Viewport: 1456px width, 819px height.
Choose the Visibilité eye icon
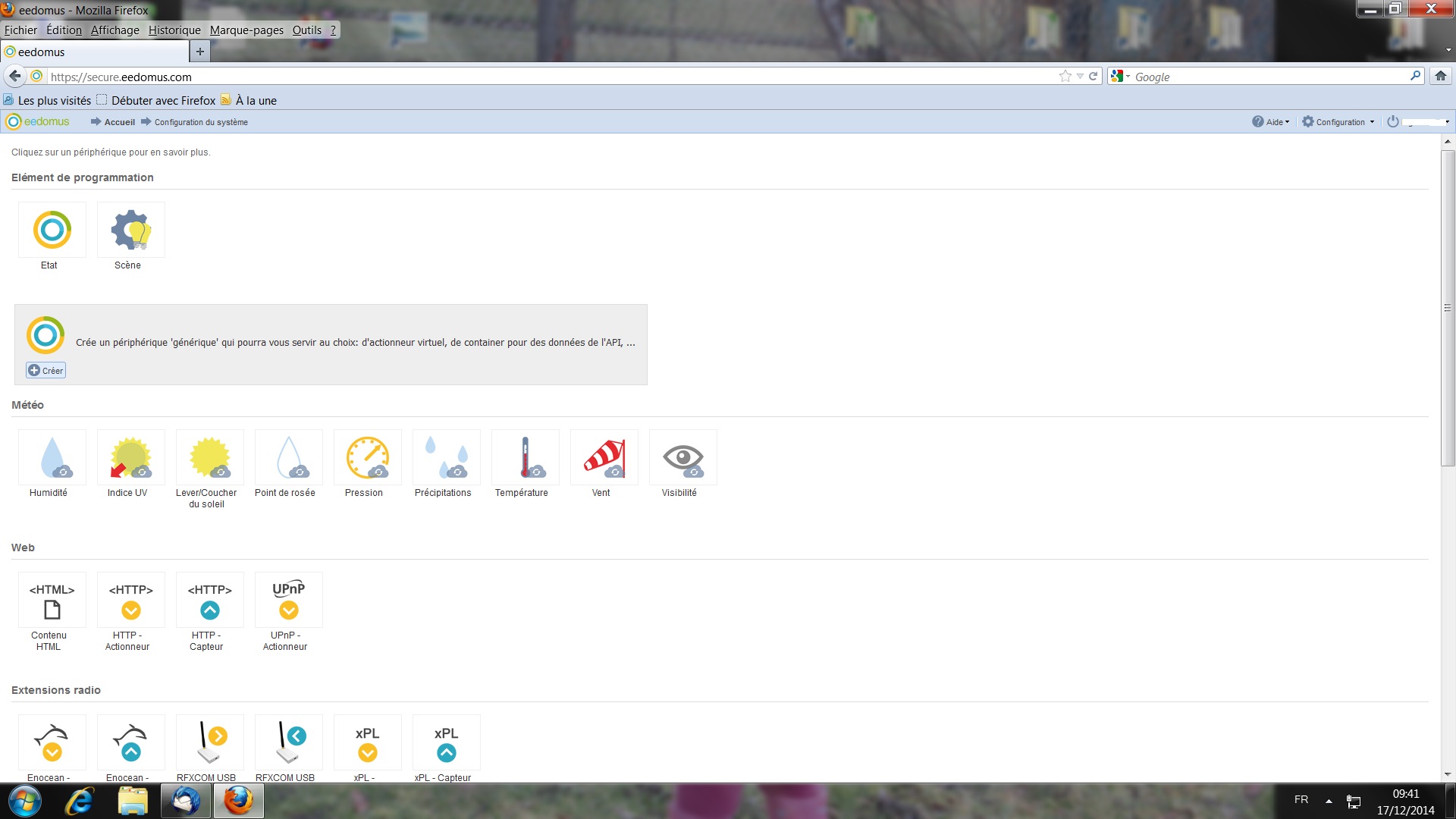[683, 457]
